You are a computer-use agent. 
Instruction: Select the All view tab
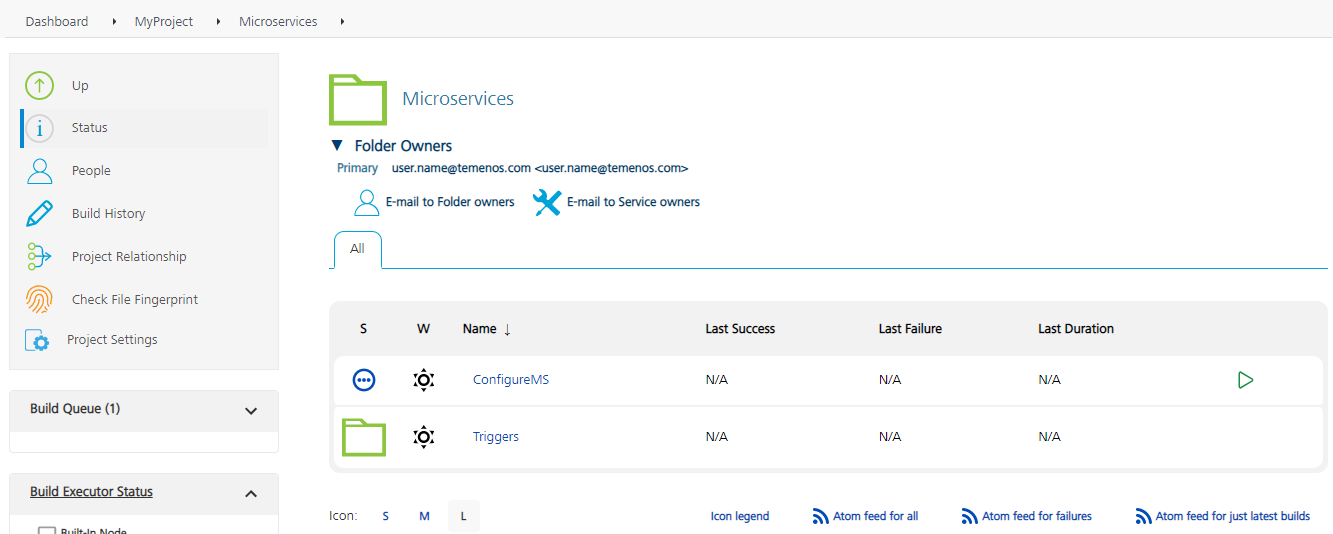point(357,249)
